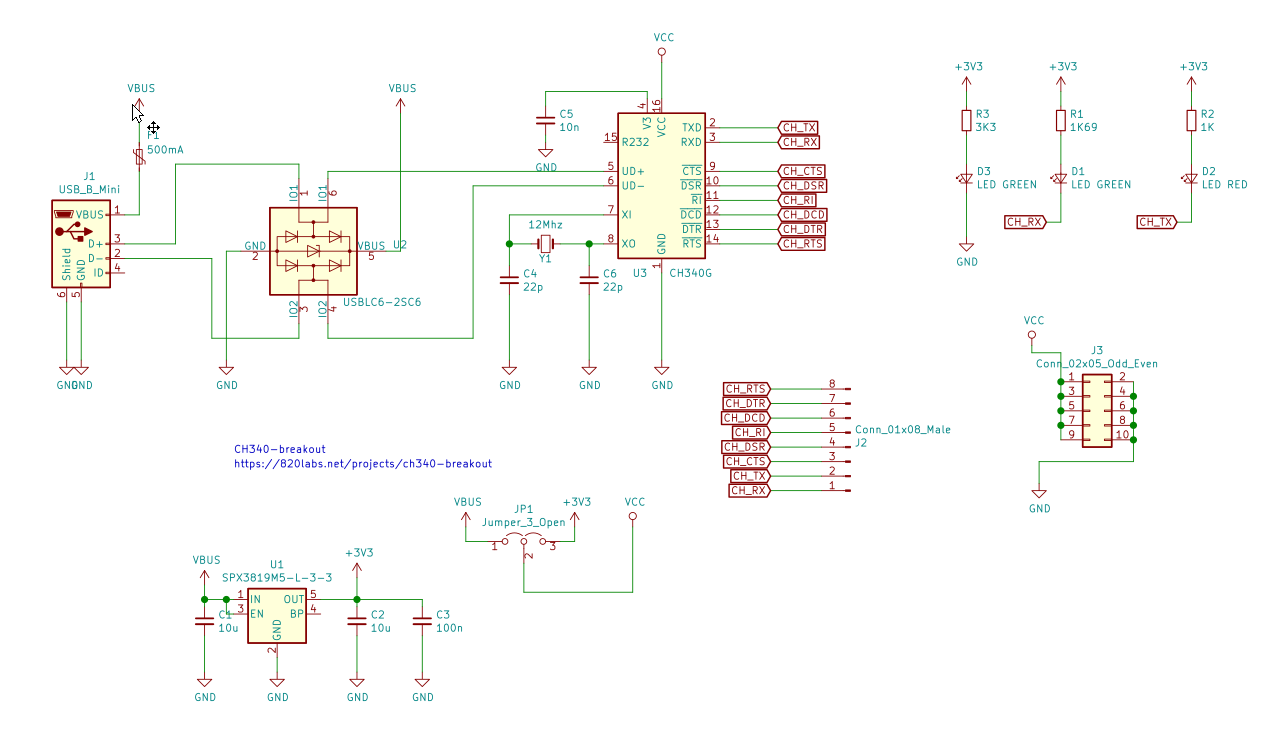Select the JP1 three-pin jumper symbol

(524, 543)
